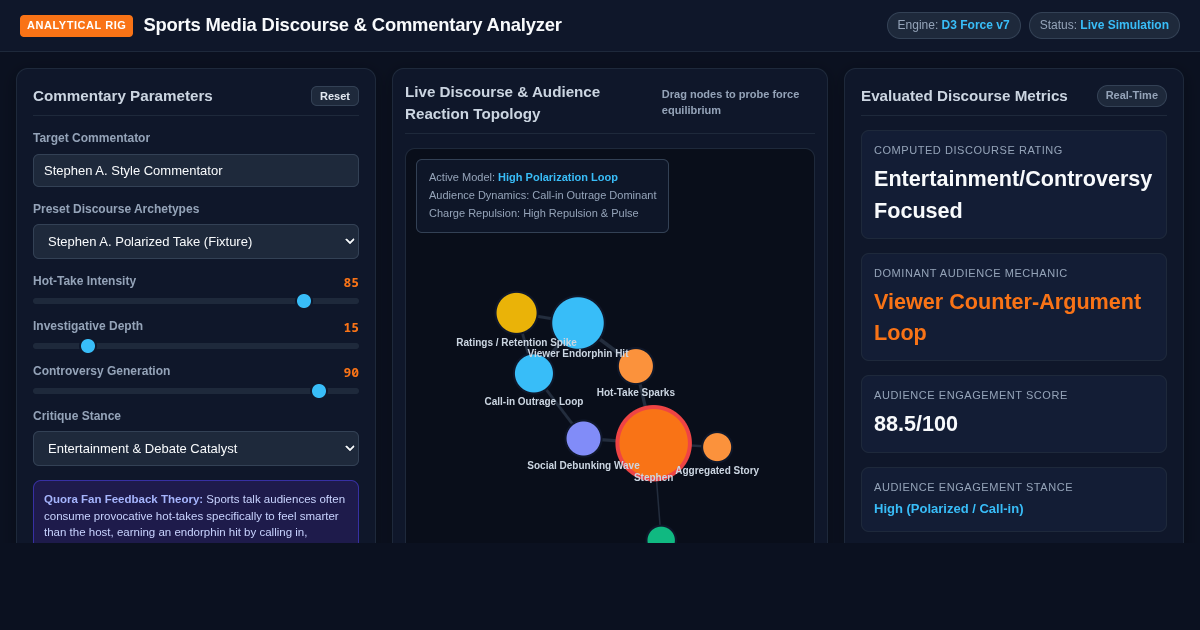
Task: Click the Engine D3 Force v7 pill
Action: click(x=954, y=25)
